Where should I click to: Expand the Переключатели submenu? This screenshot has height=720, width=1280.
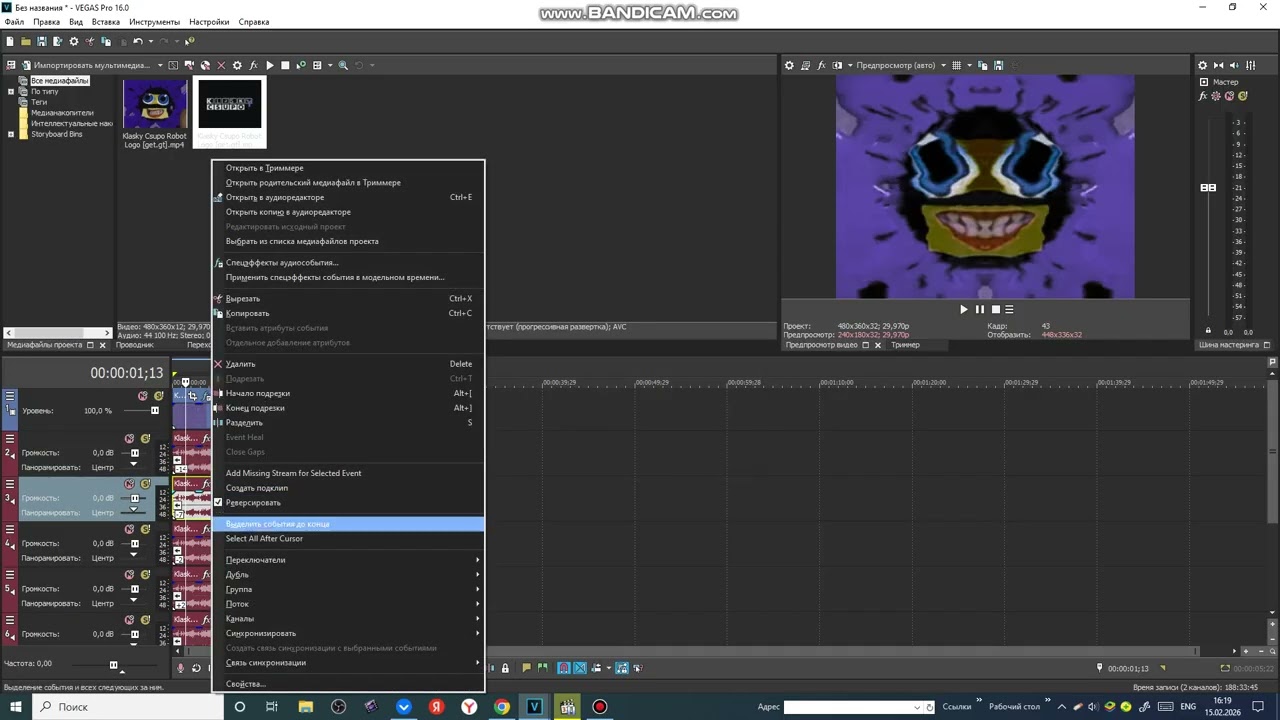tap(348, 560)
